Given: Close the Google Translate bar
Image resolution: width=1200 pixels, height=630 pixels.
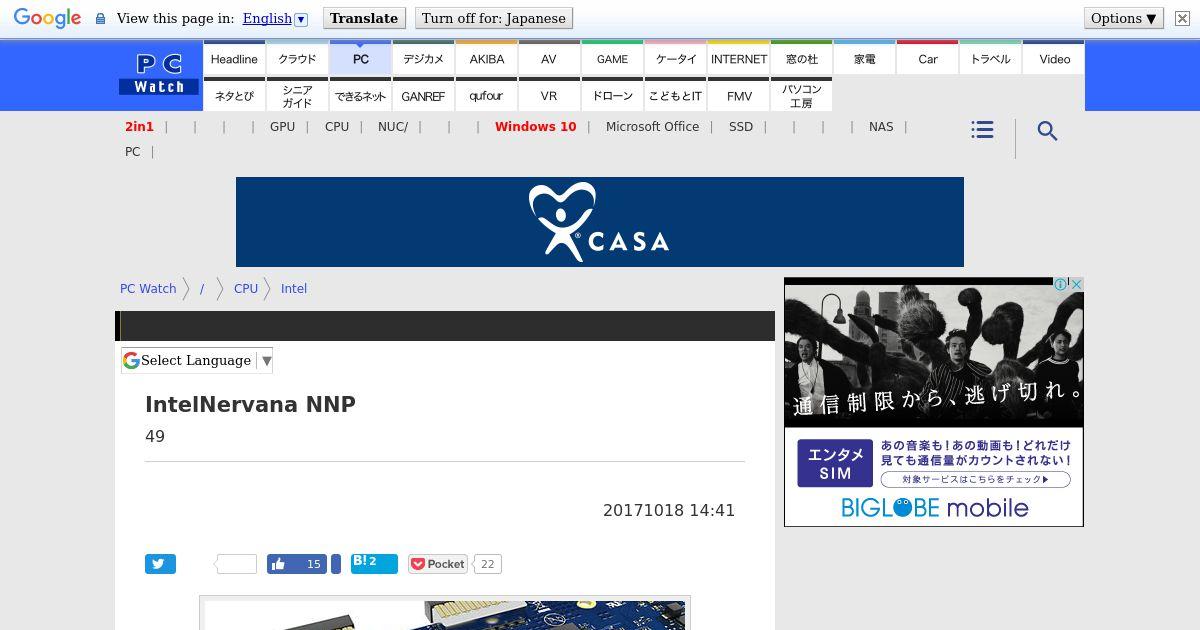Looking at the screenshot, I should point(1181,18).
